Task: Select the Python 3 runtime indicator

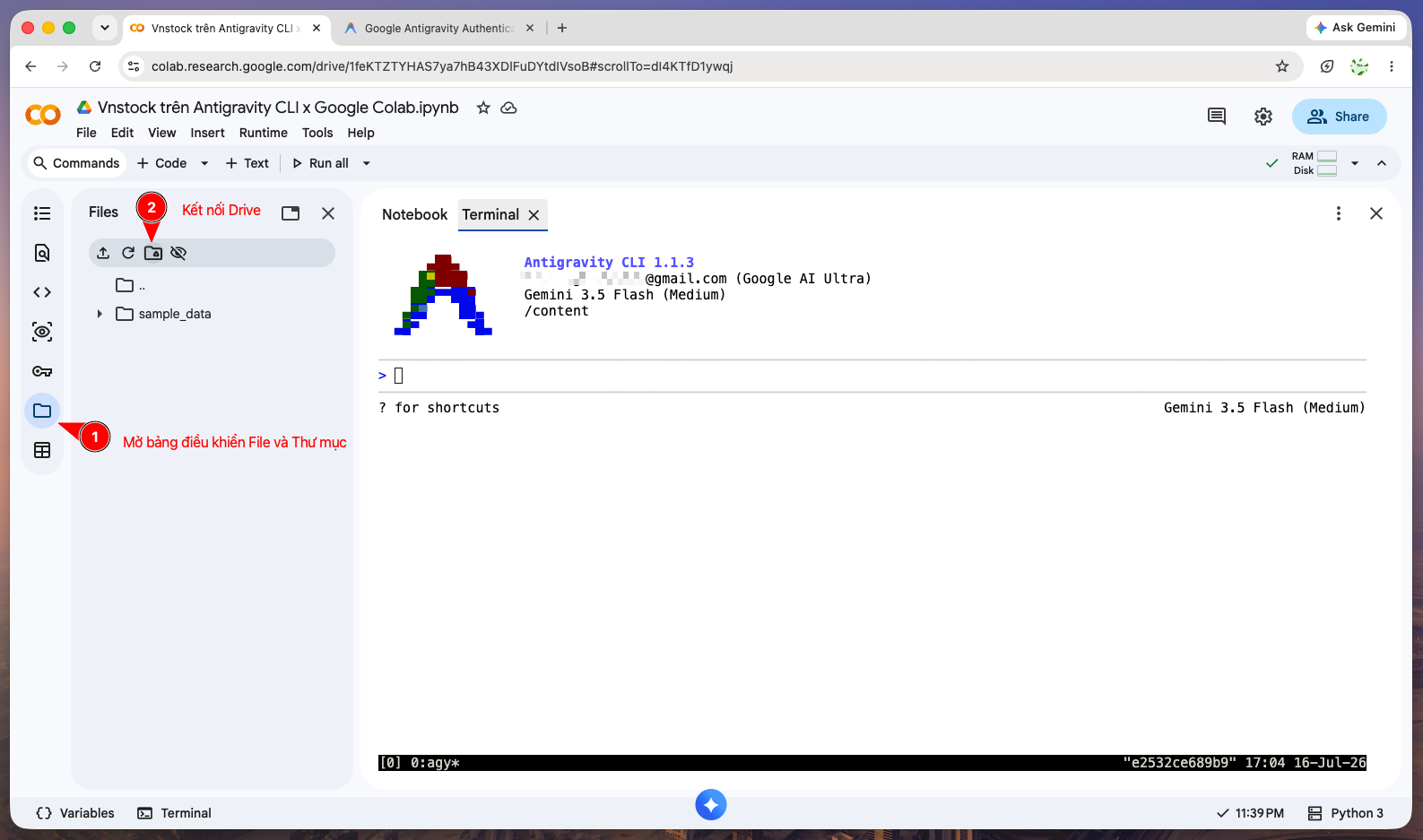Action: (1345, 813)
